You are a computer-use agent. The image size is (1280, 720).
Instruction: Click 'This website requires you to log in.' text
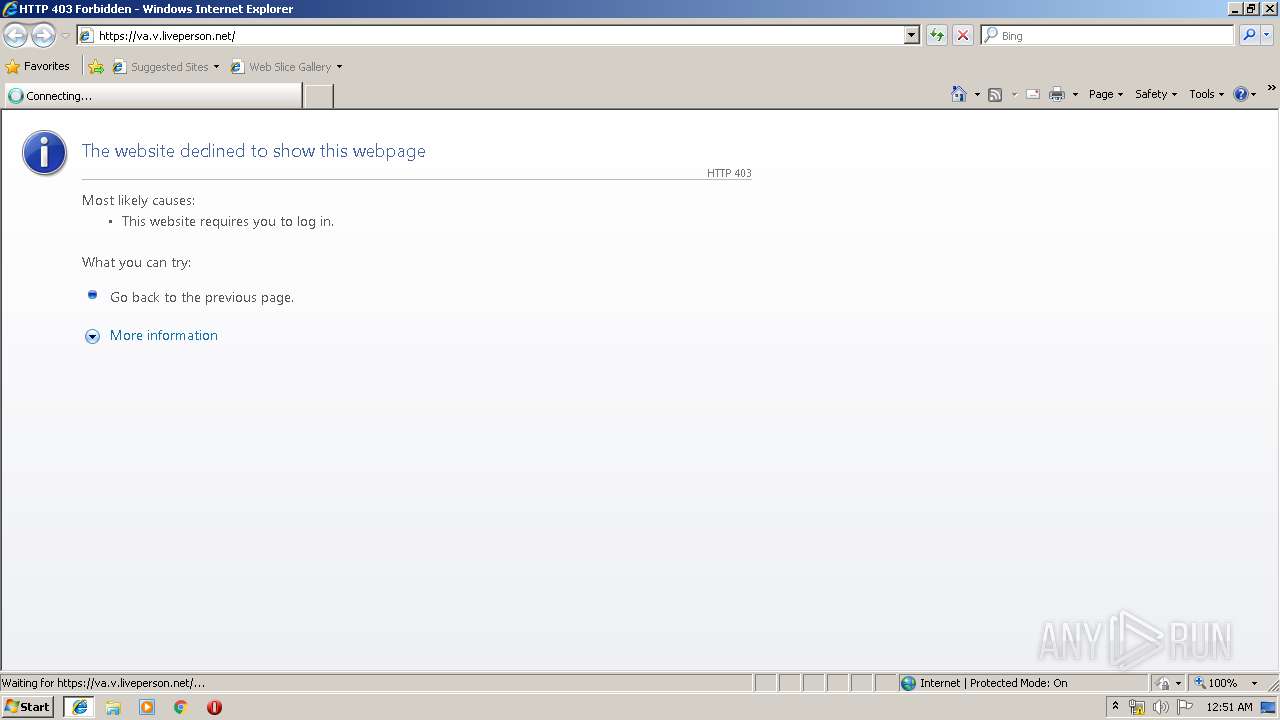228,221
